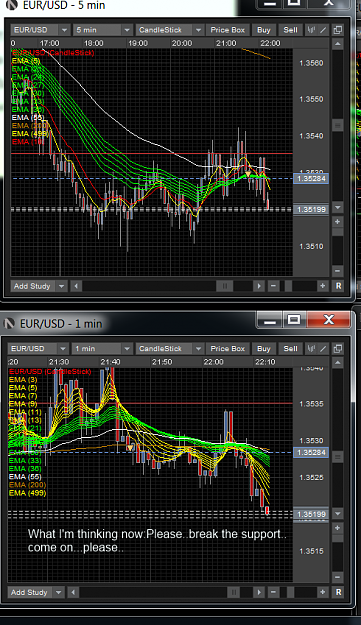Open the CandleStick chart type dropdown in the 5 min window
The image size is (361, 625).
point(170,30)
